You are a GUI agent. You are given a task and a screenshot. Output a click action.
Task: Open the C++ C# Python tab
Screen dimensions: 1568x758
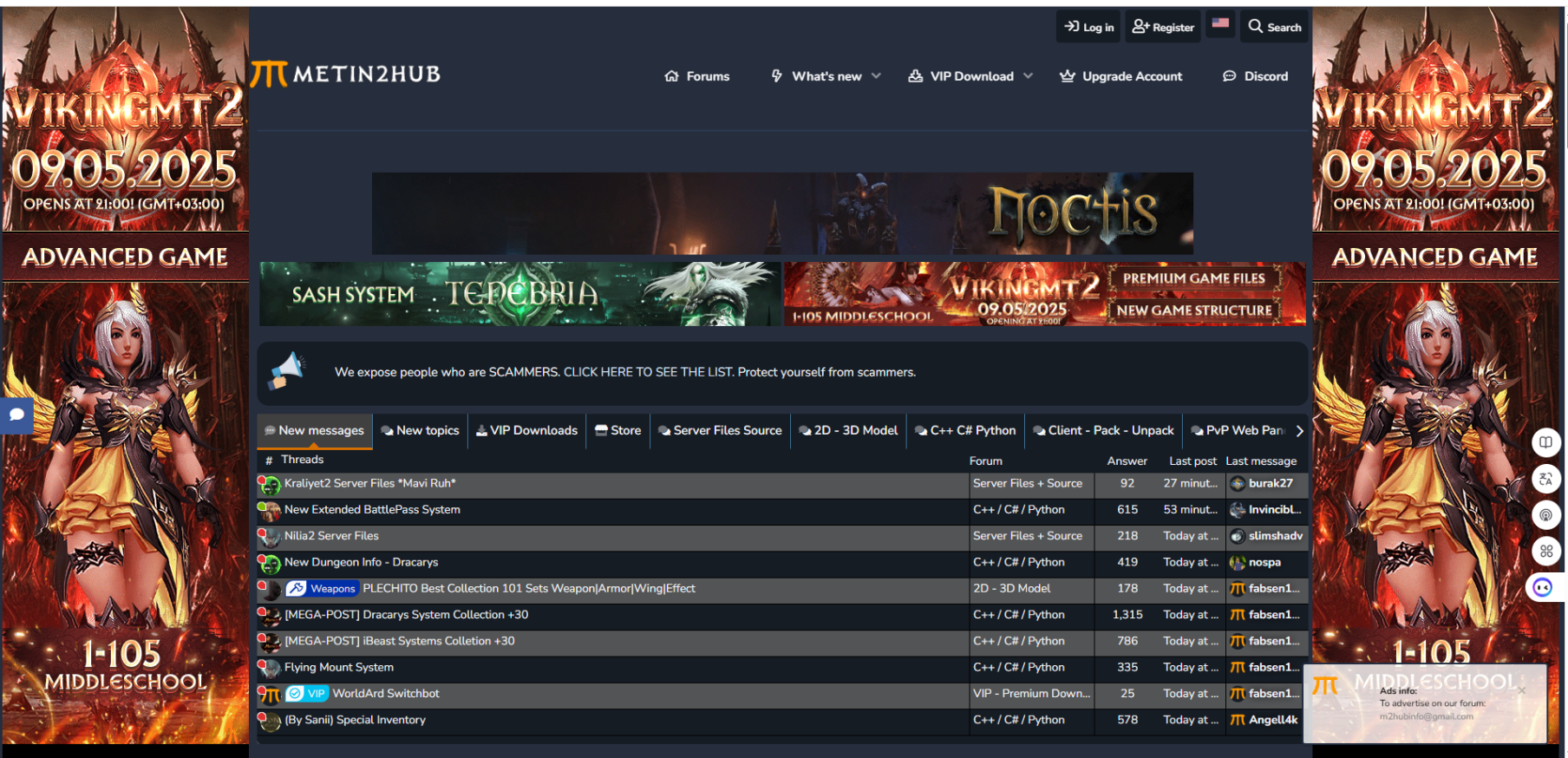pos(966,430)
